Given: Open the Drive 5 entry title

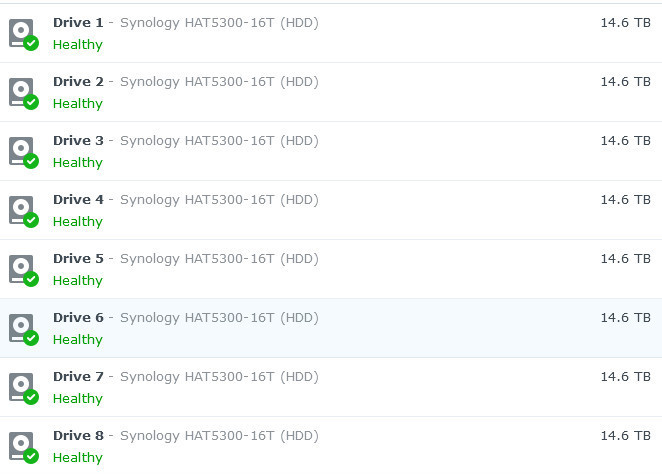Looking at the screenshot, I should (x=78, y=258).
